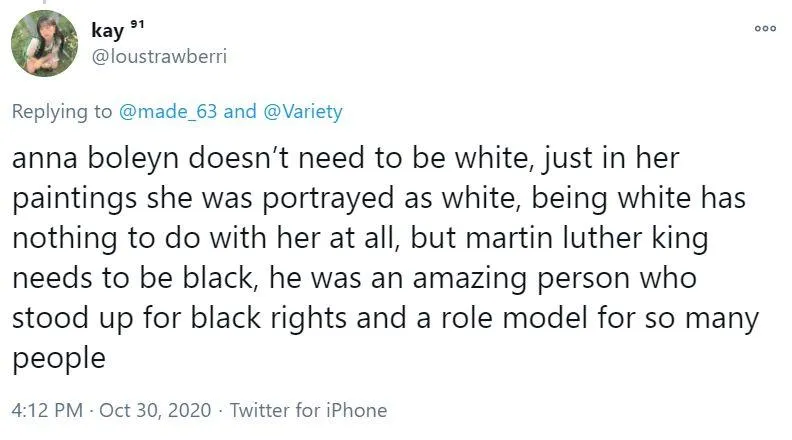792x440 pixels.
Task: Open the @Variety mention link
Action: tap(302, 111)
